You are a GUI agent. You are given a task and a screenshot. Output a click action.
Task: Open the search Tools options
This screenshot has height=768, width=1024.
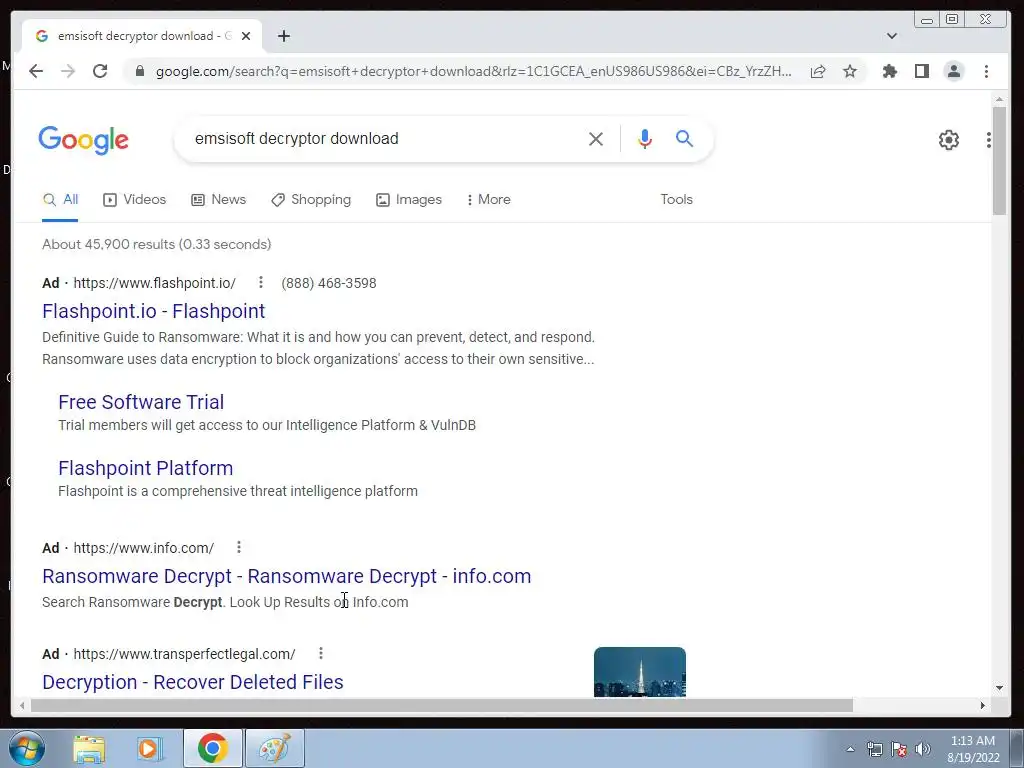pos(676,200)
